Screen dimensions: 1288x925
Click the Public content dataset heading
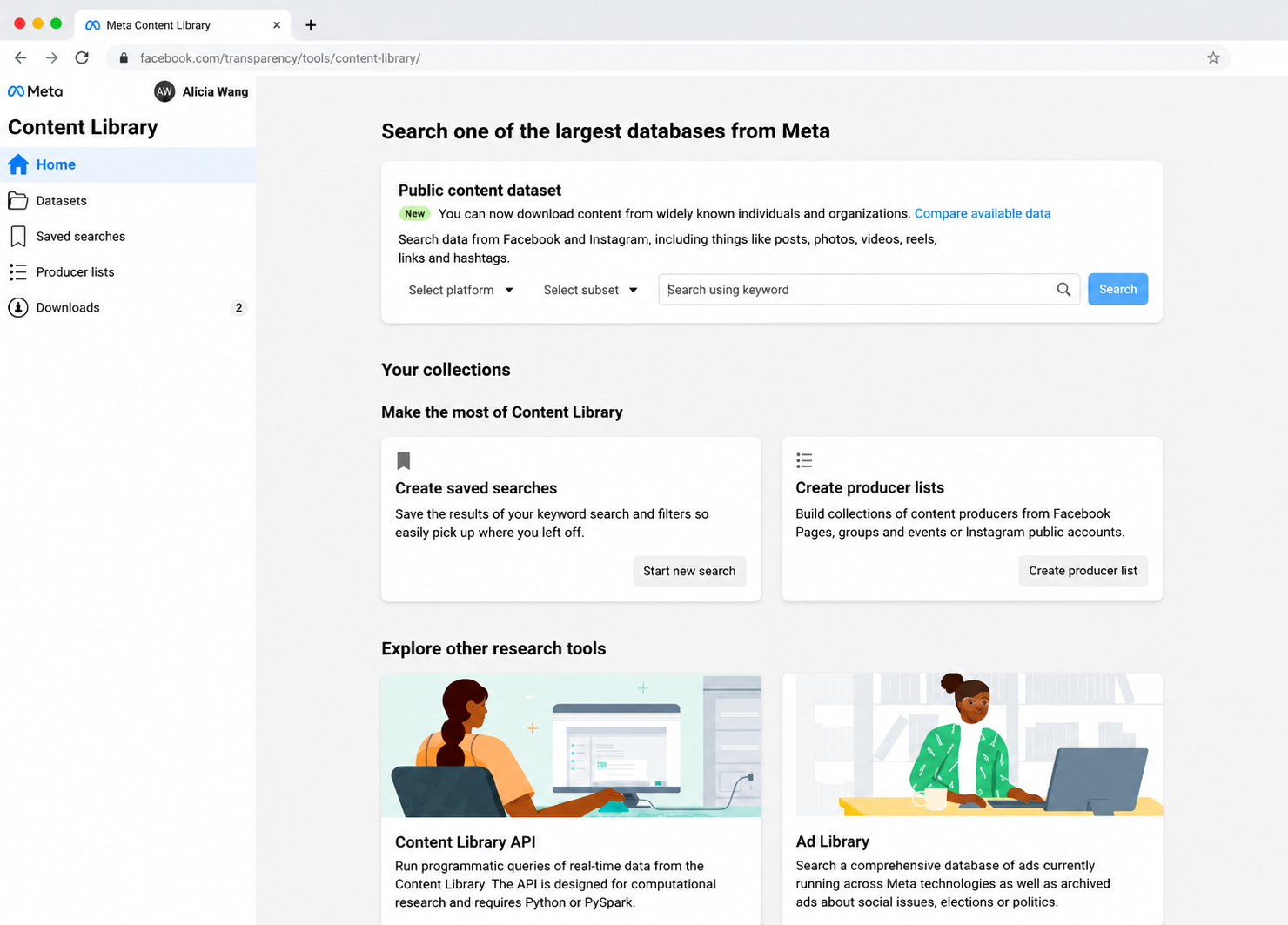[x=480, y=190]
